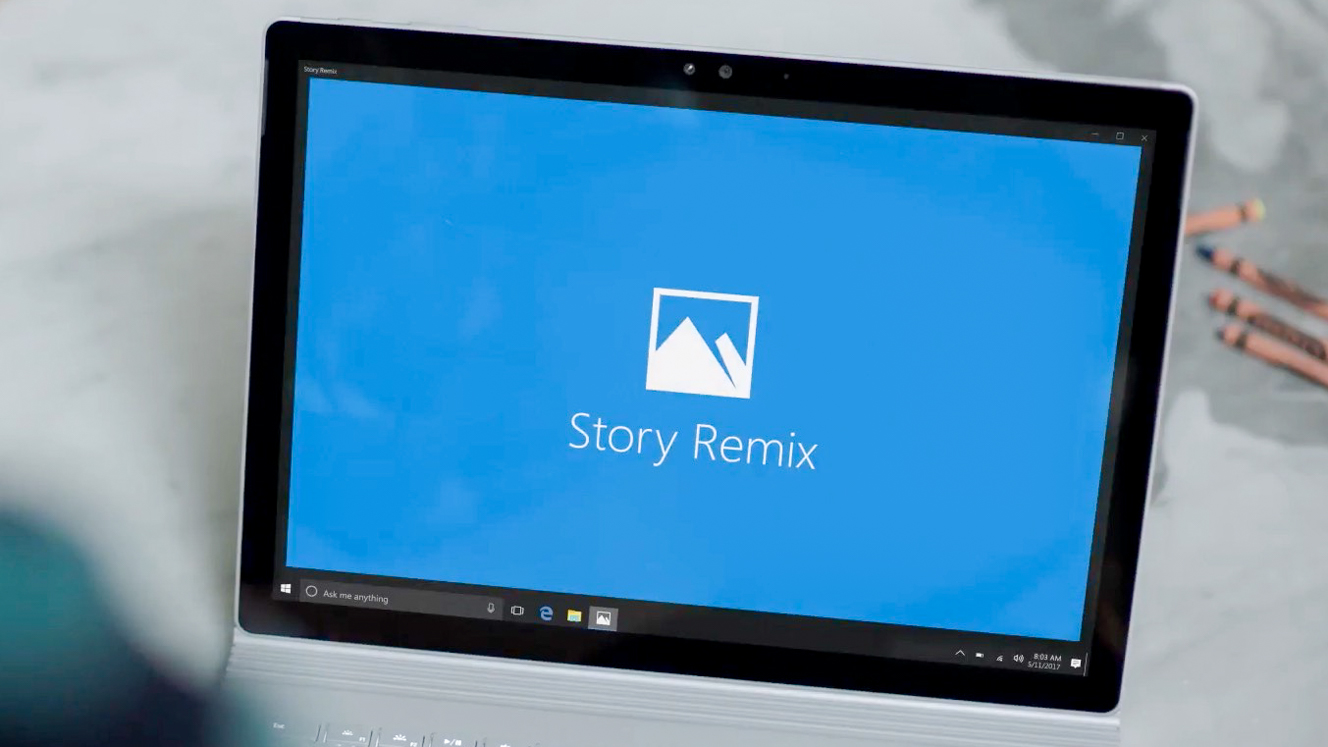Expand hidden system tray icons chevron
The height and width of the screenshot is (747, 1328).
click(x=960, y=653)
